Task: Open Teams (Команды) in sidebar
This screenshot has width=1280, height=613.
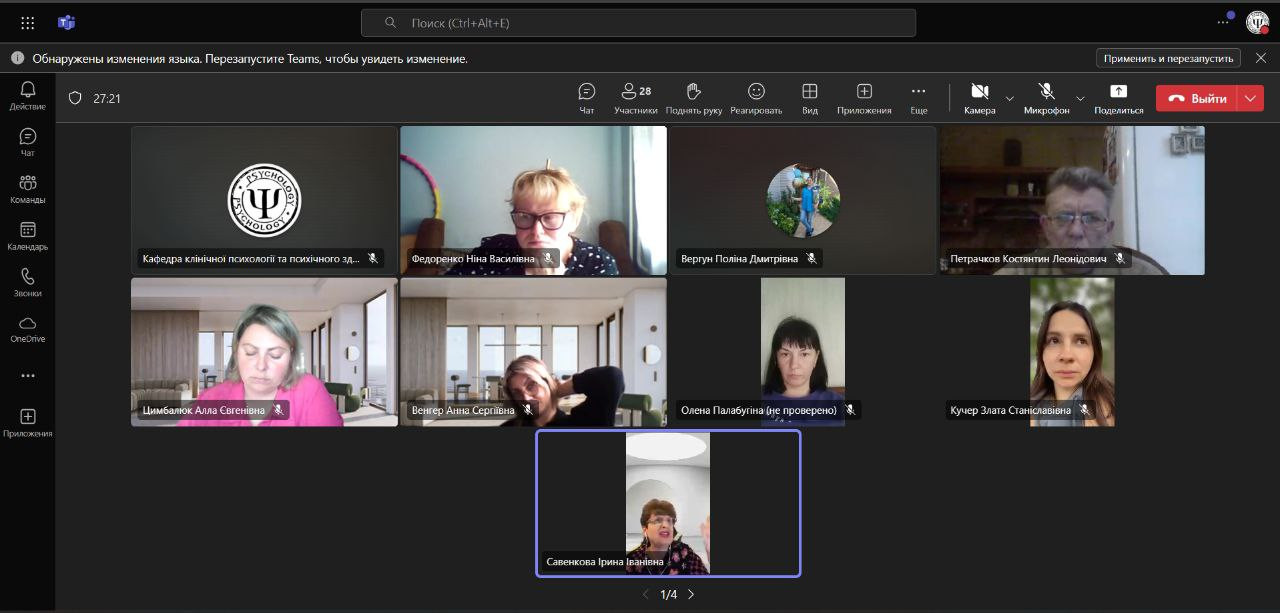Action: point(27,189)
